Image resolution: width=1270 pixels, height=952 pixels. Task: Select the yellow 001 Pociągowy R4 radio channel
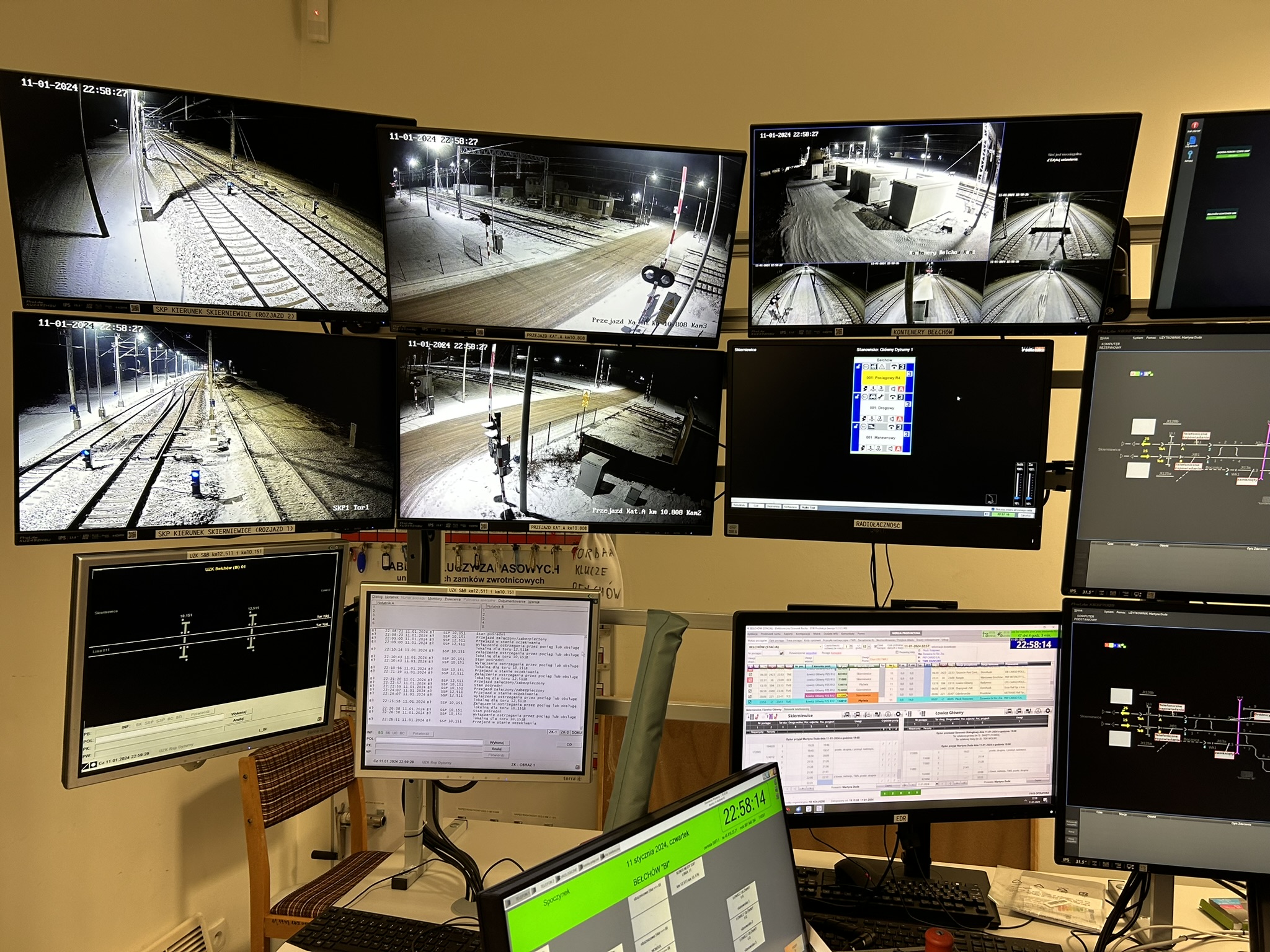(884, 378)
